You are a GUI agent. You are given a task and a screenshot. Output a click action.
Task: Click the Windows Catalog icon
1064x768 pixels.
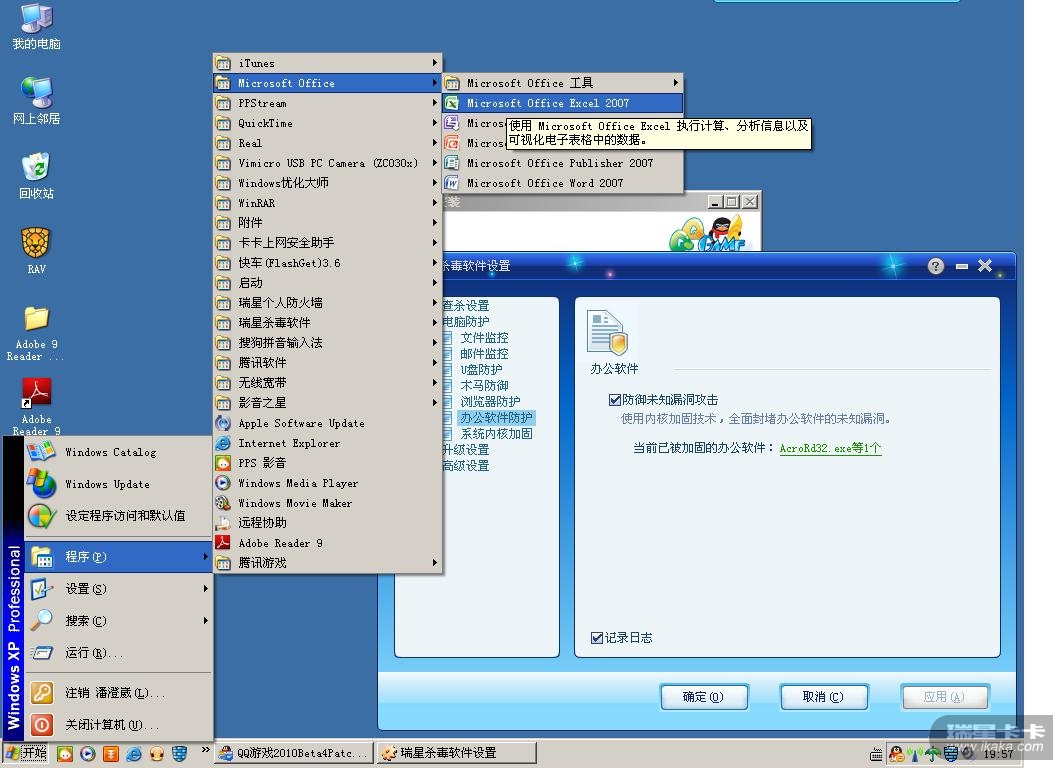(41, 452)
